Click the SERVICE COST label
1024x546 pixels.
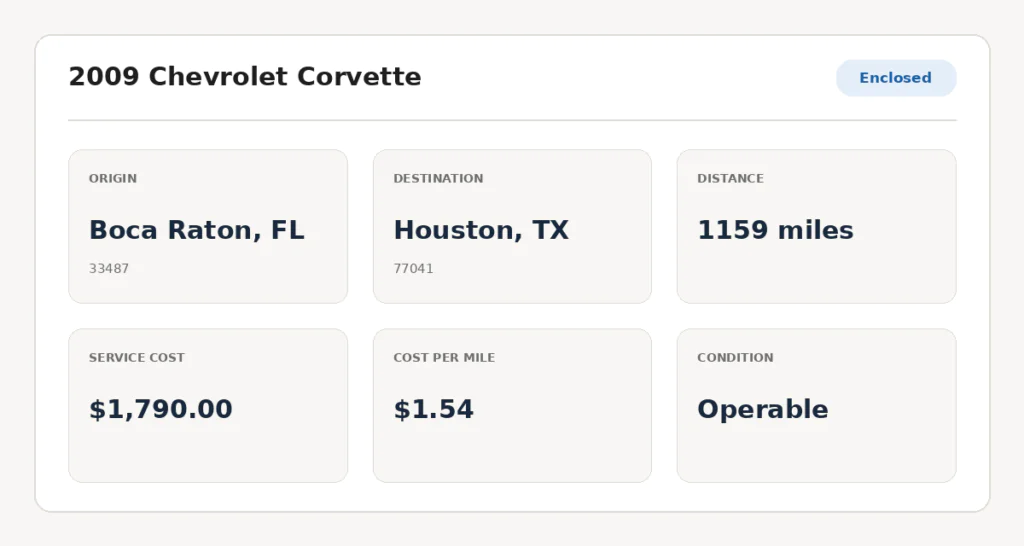point(136,357)
